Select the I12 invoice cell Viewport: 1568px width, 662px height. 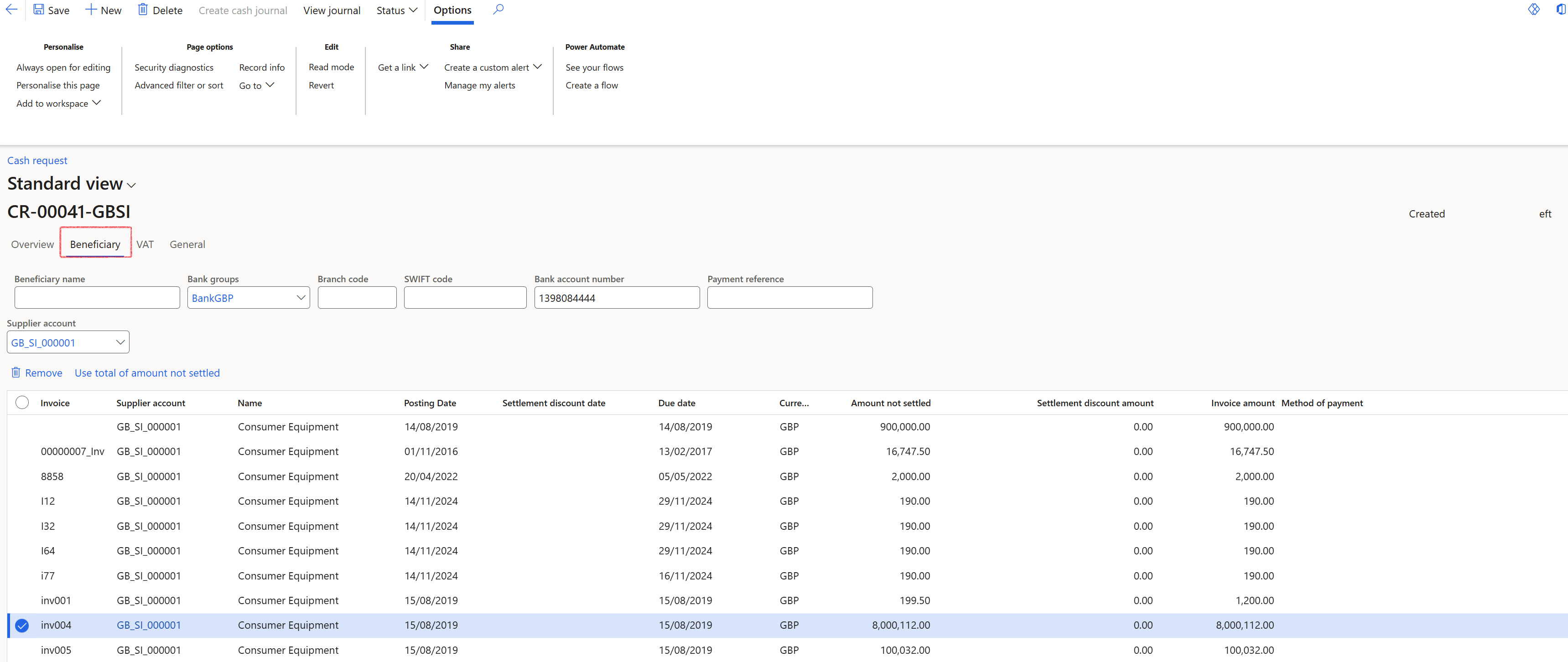click(47, 502)
